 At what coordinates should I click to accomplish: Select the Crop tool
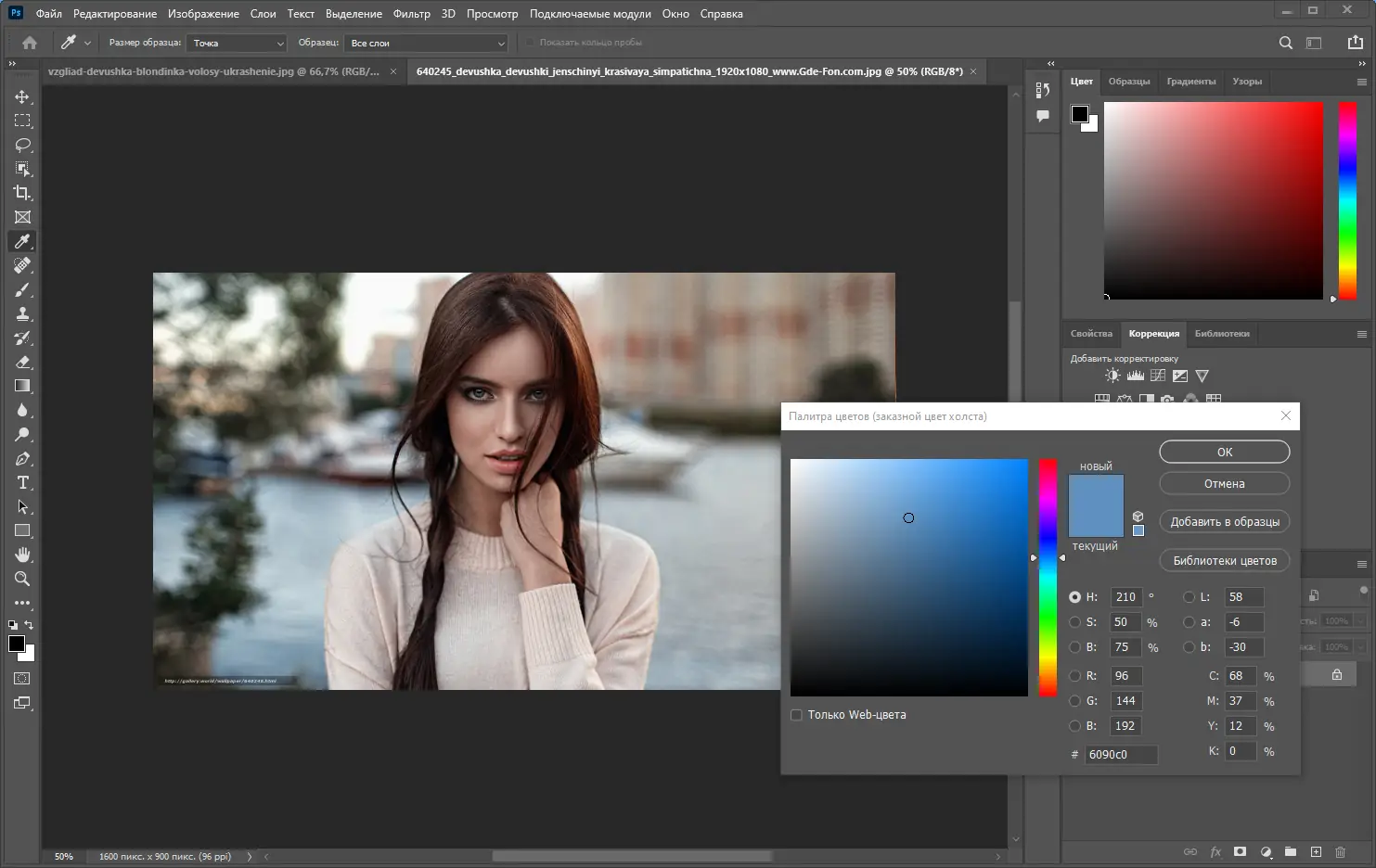(22, 193)
